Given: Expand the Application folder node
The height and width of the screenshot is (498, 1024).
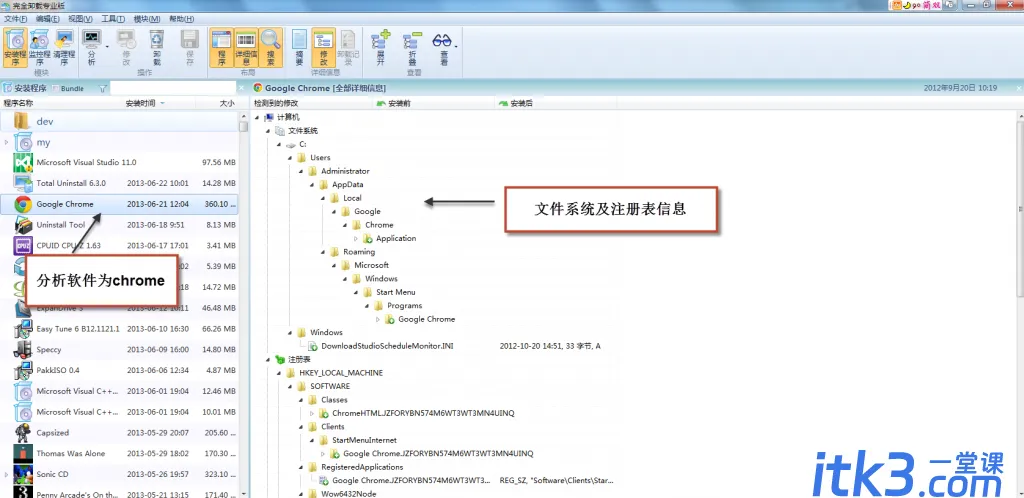Looking at the screenshot, I should coord(356,238).
